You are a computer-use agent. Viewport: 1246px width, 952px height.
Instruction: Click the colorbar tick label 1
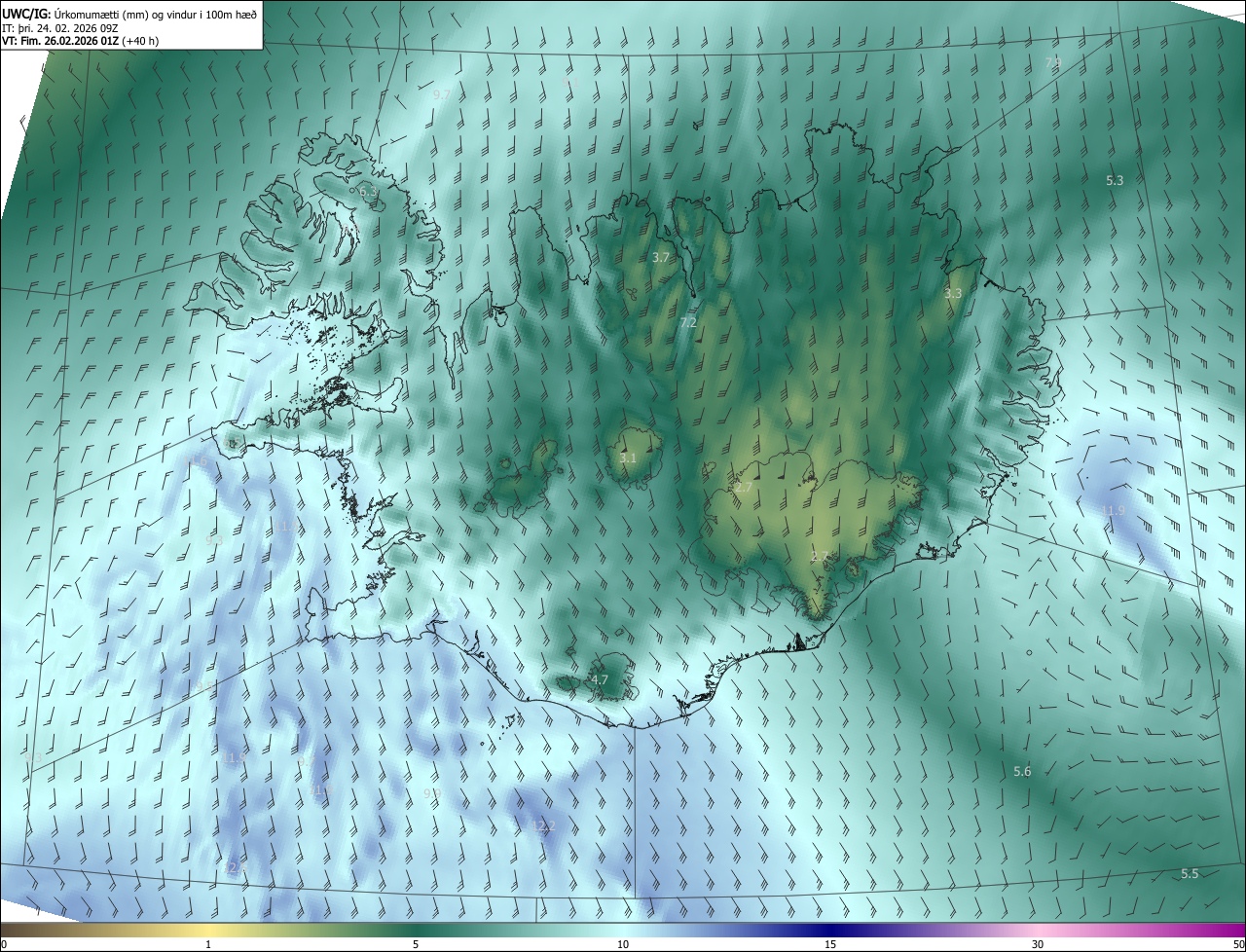(x=208, y=944)
